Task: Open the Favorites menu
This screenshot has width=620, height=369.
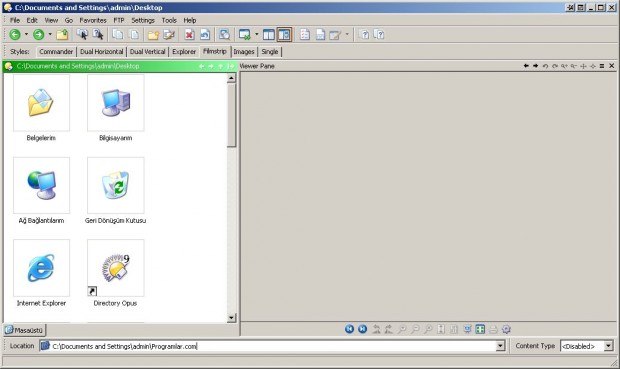Action: (93, 20)
